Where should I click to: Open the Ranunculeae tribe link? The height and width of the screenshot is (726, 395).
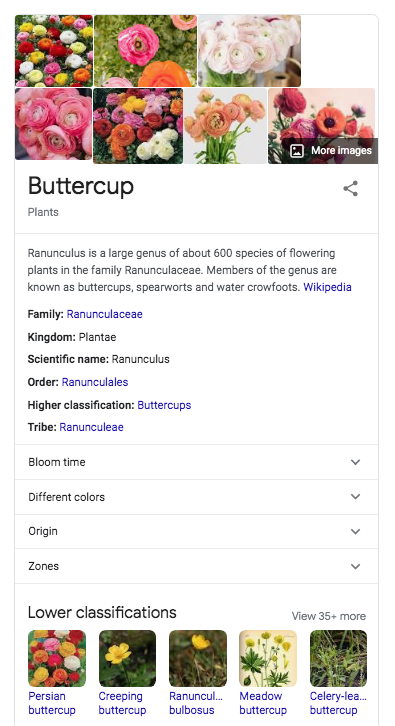tap(91, 427)
